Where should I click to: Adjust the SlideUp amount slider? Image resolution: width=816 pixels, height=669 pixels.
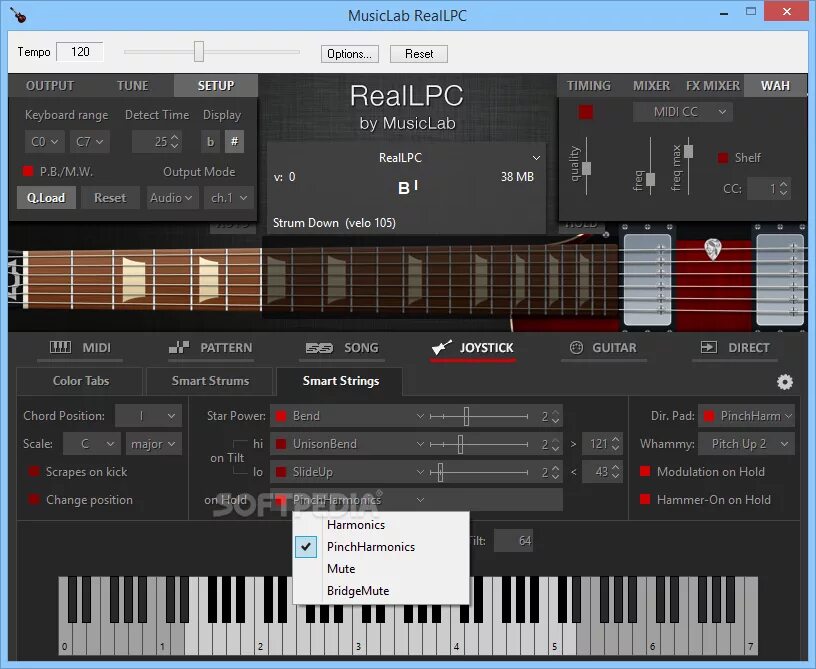[440, 472]
